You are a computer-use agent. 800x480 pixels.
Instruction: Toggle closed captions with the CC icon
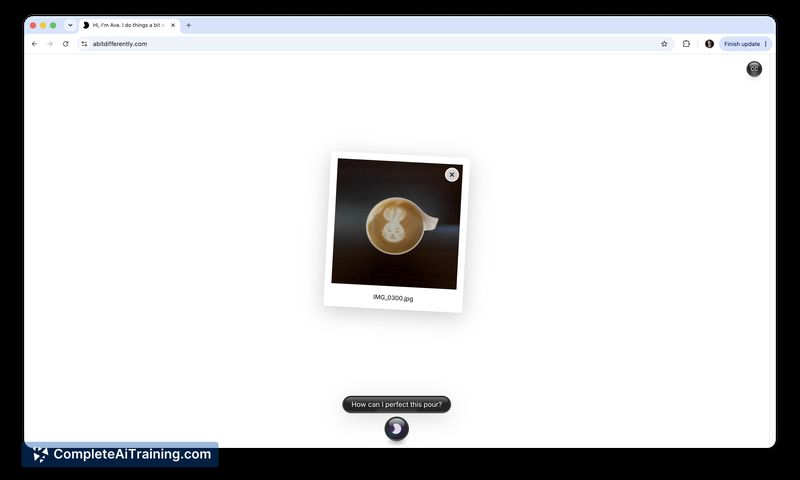click(x=754, y=69)
